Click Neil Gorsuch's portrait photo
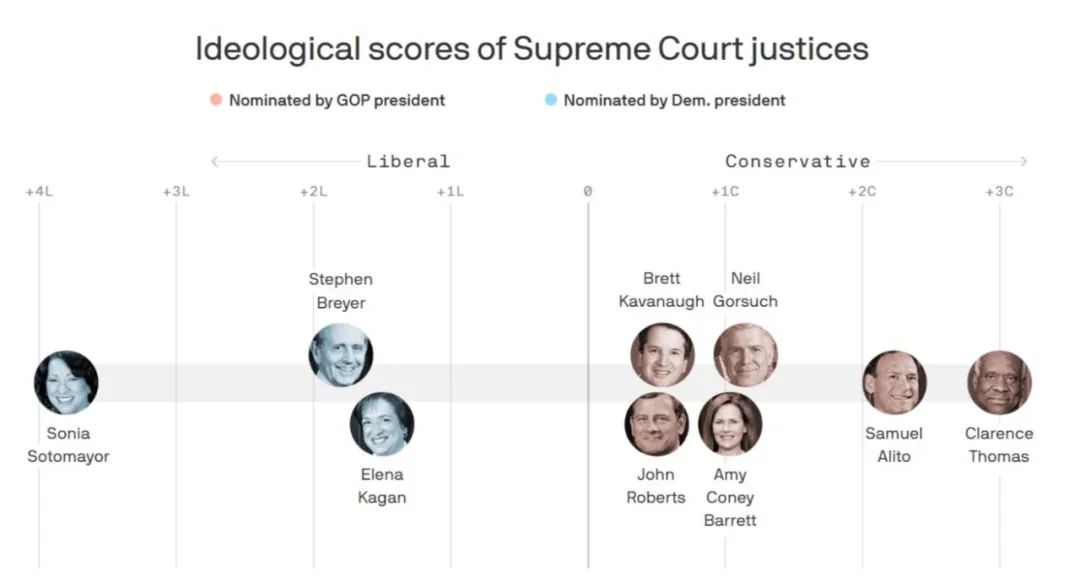The width and height of the screenshot is (1080, 581). 745,355
